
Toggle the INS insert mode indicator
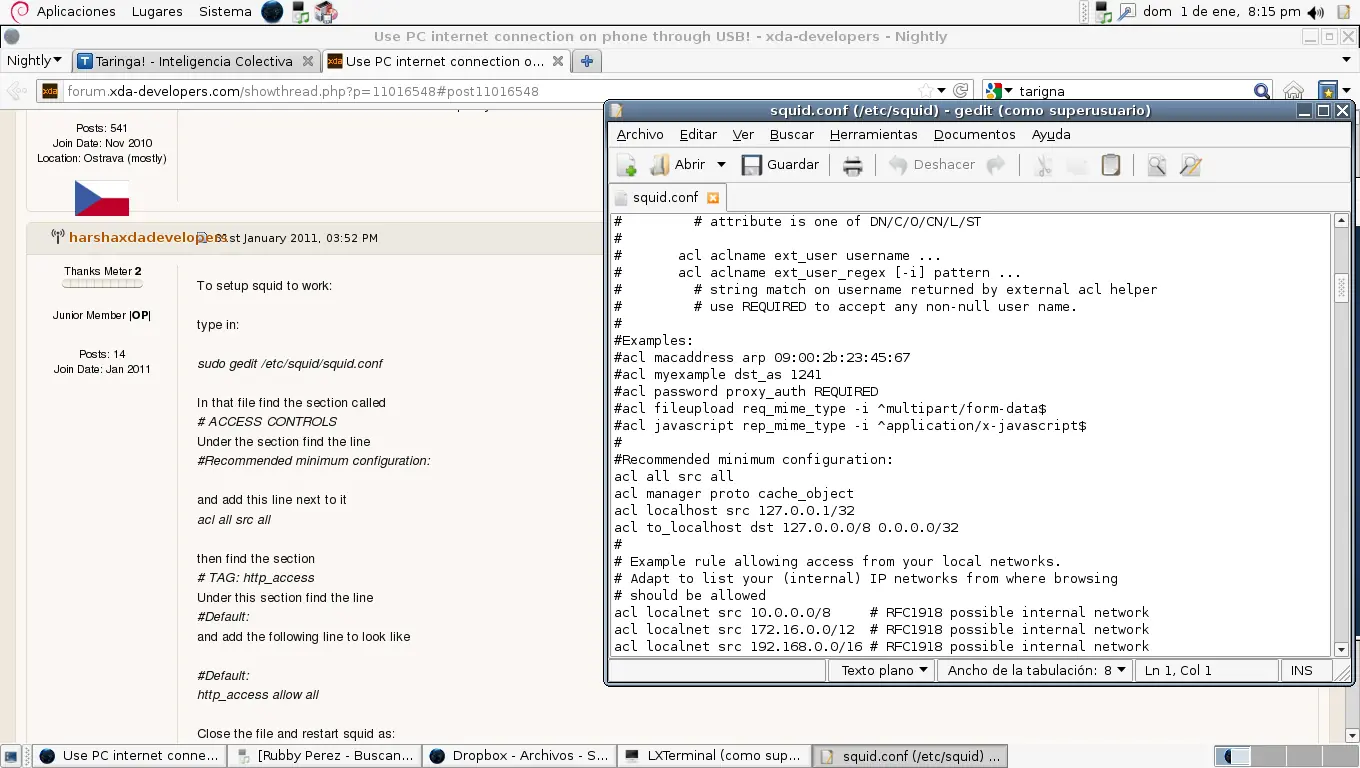pyautogui.click(x=1301, y=670)
